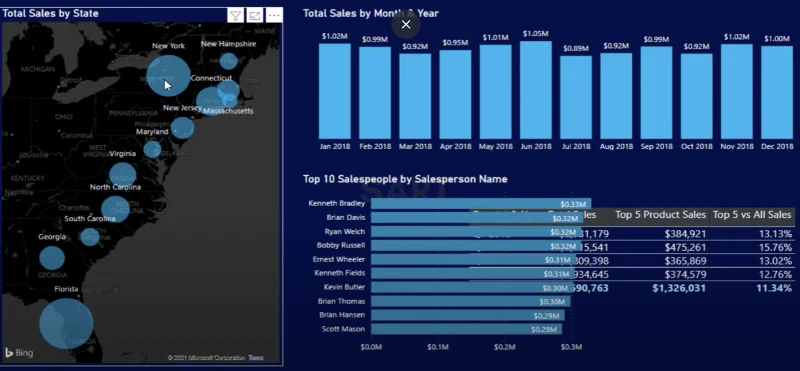Viewport: 800px width, 371px height.
Task: Select the Virginia bubble on map
Action: tap(122, 175)
